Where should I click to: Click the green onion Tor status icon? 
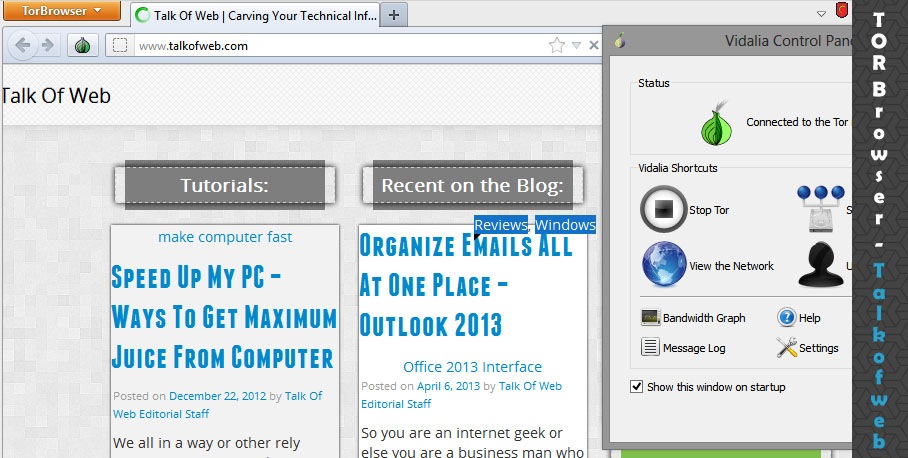717,123
